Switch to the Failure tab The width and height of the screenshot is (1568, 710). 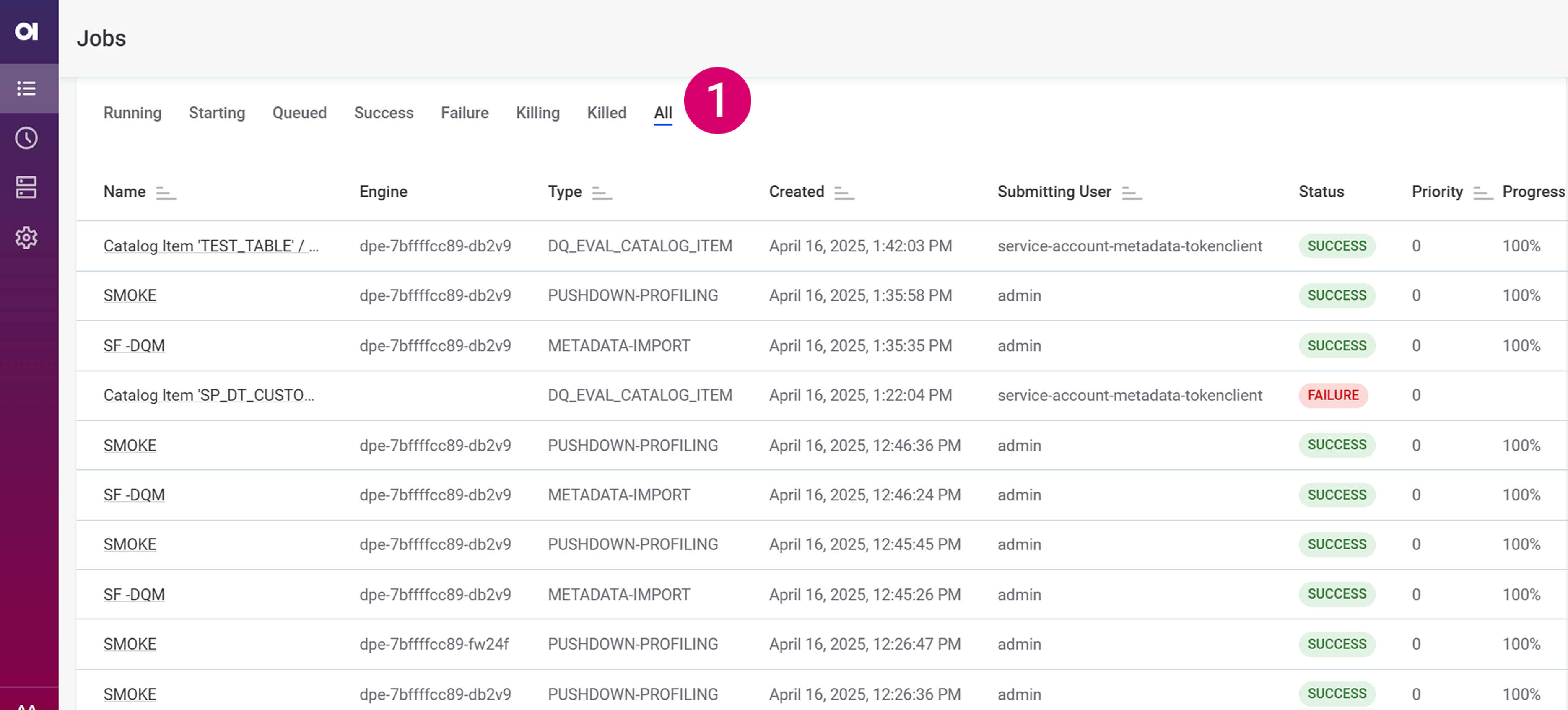(465, 113)
